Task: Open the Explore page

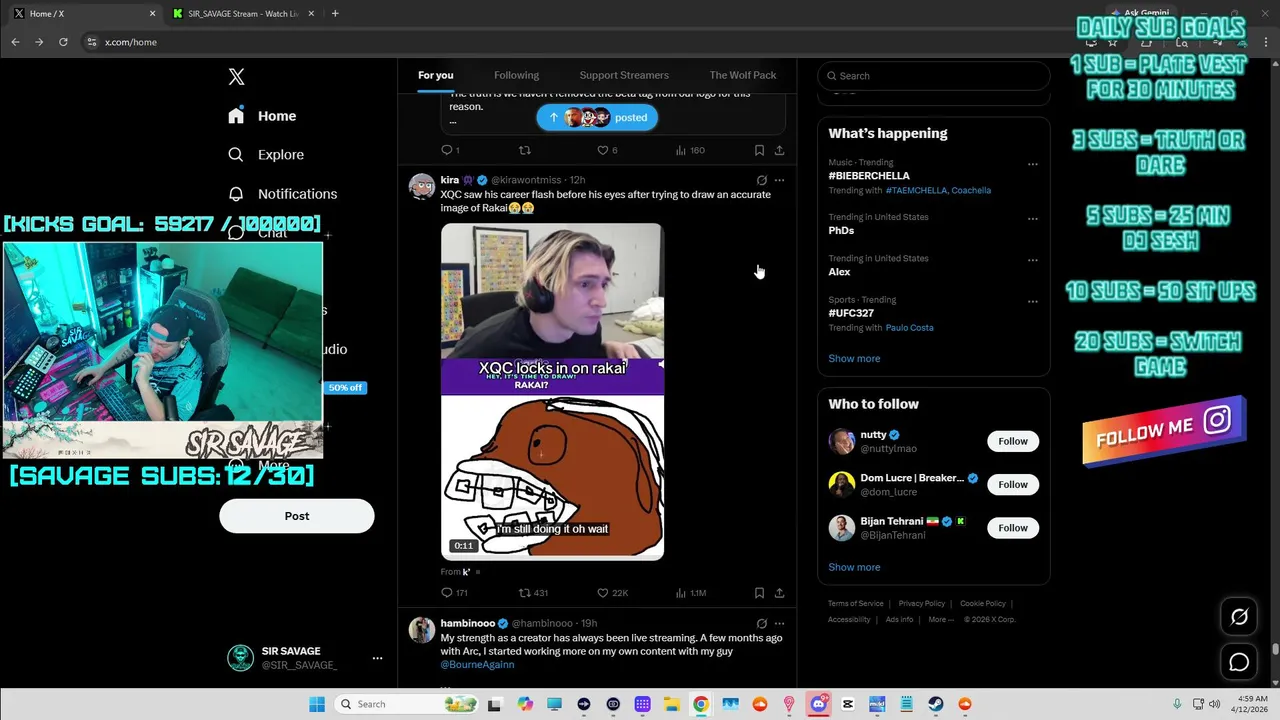Action: tap(266, 155)
